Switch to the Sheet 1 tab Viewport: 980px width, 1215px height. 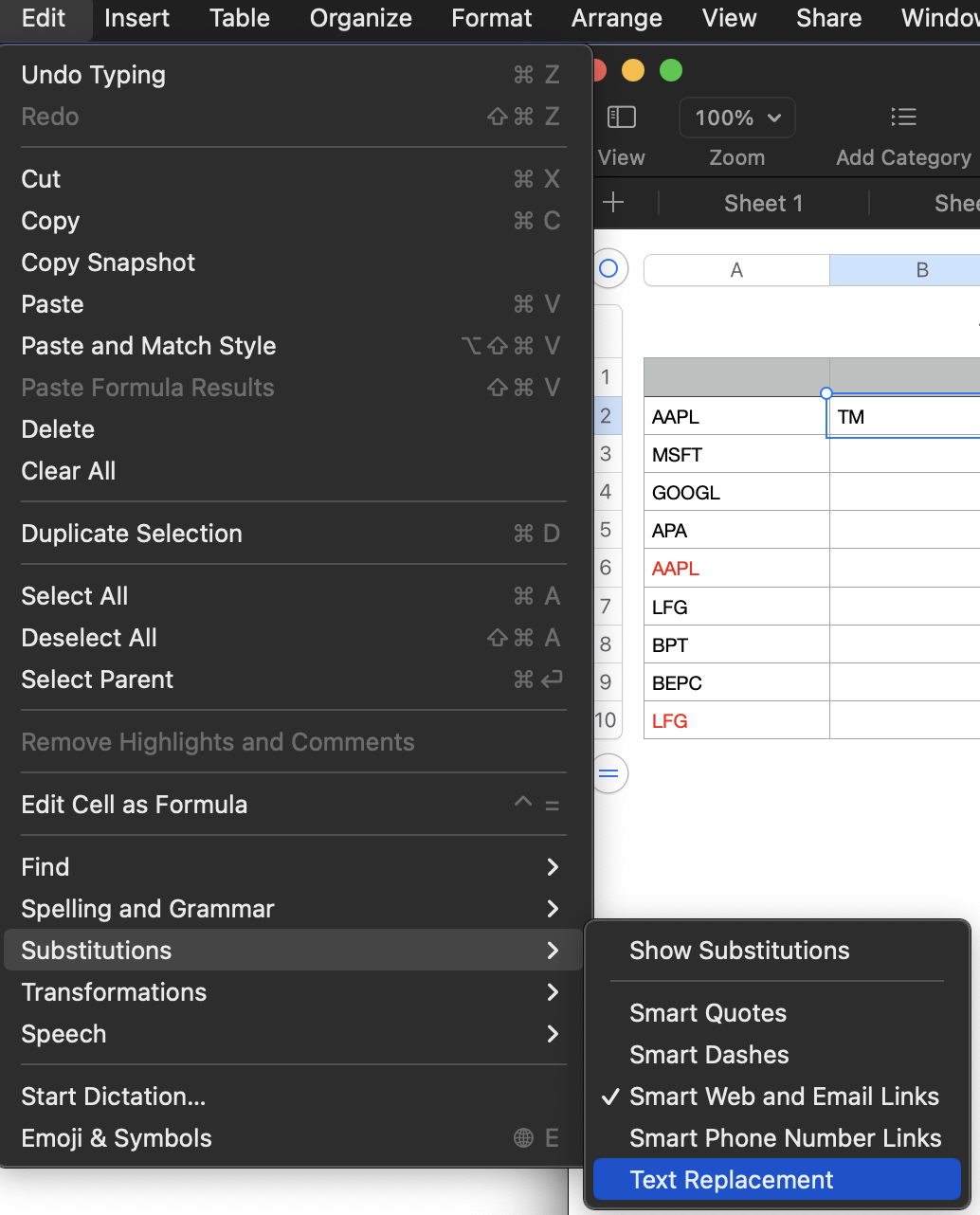tap(763, 203)
